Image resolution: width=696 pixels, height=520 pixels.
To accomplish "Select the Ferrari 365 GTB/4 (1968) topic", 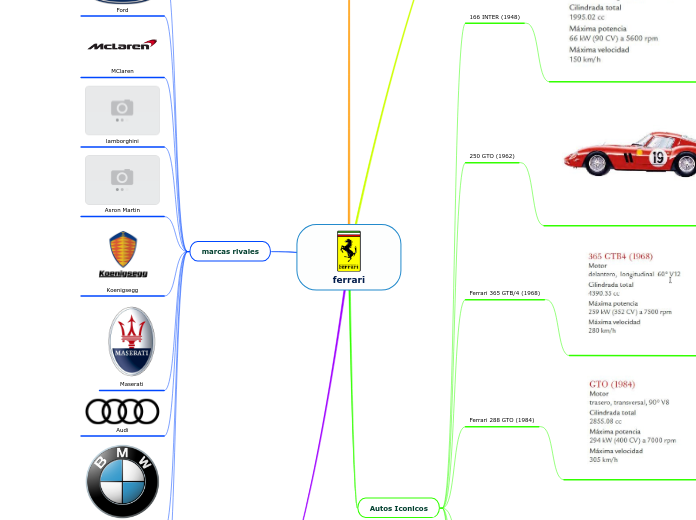I will pyautogui.click(x=505, y=293).
